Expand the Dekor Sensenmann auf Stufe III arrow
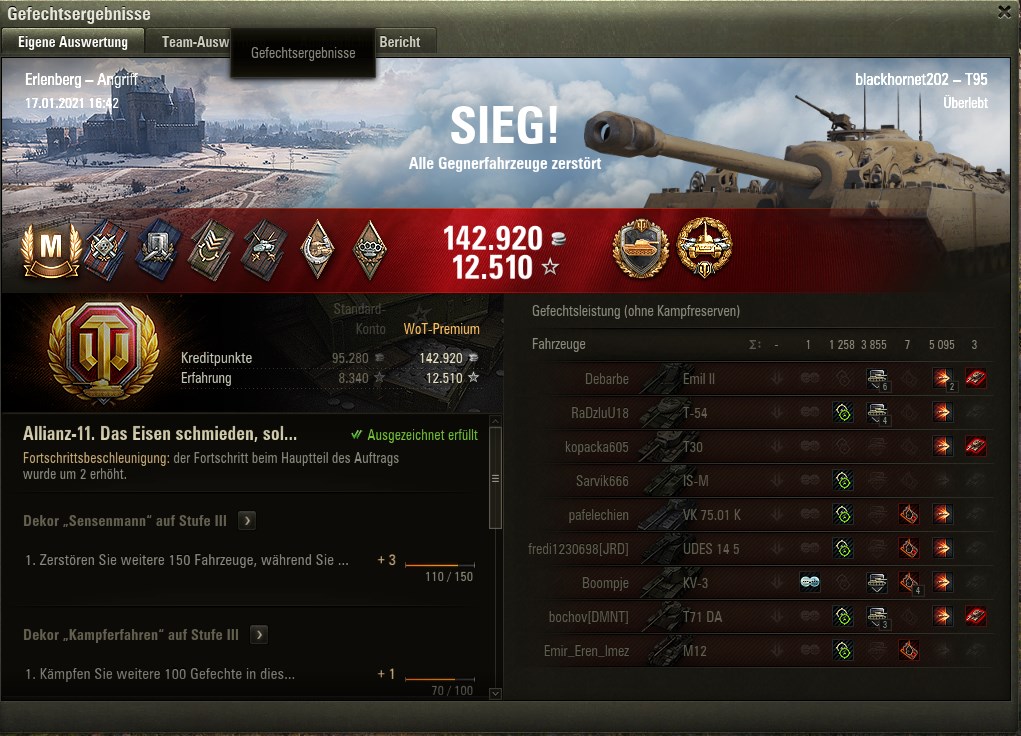This screenshot has width=1021, height=736. point(247,520)
